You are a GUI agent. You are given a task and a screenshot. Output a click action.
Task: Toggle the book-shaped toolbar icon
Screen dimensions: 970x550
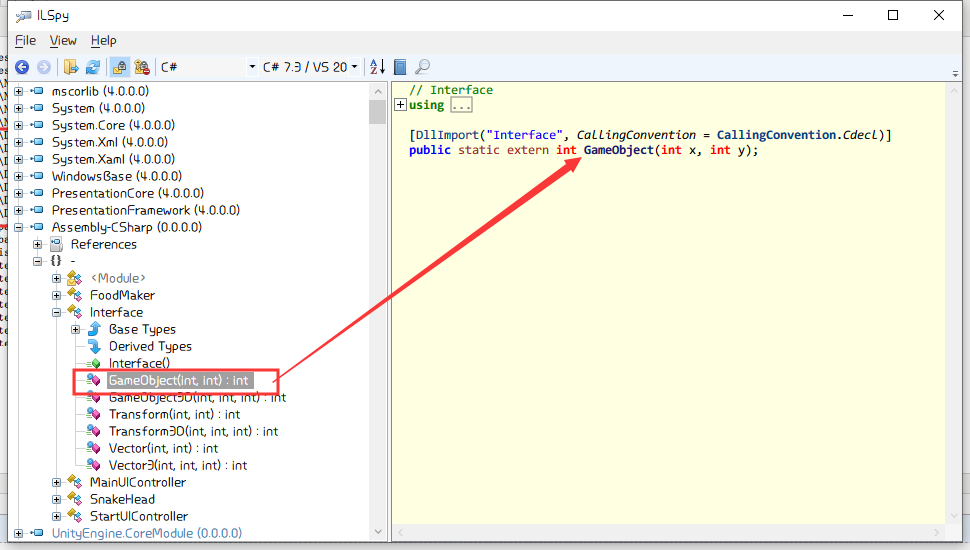(400, 67)
